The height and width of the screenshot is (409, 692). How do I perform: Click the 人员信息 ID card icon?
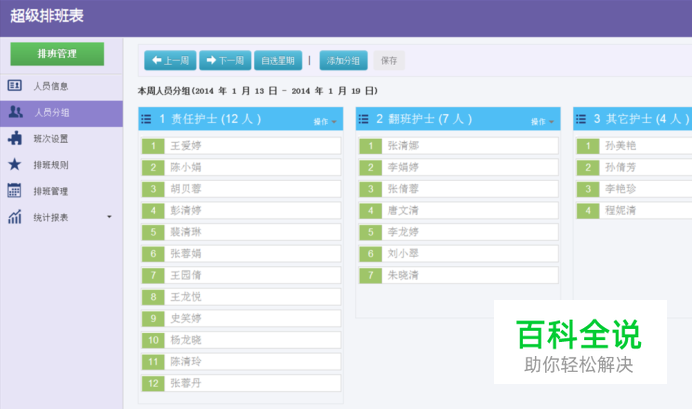tap(14, 85)
